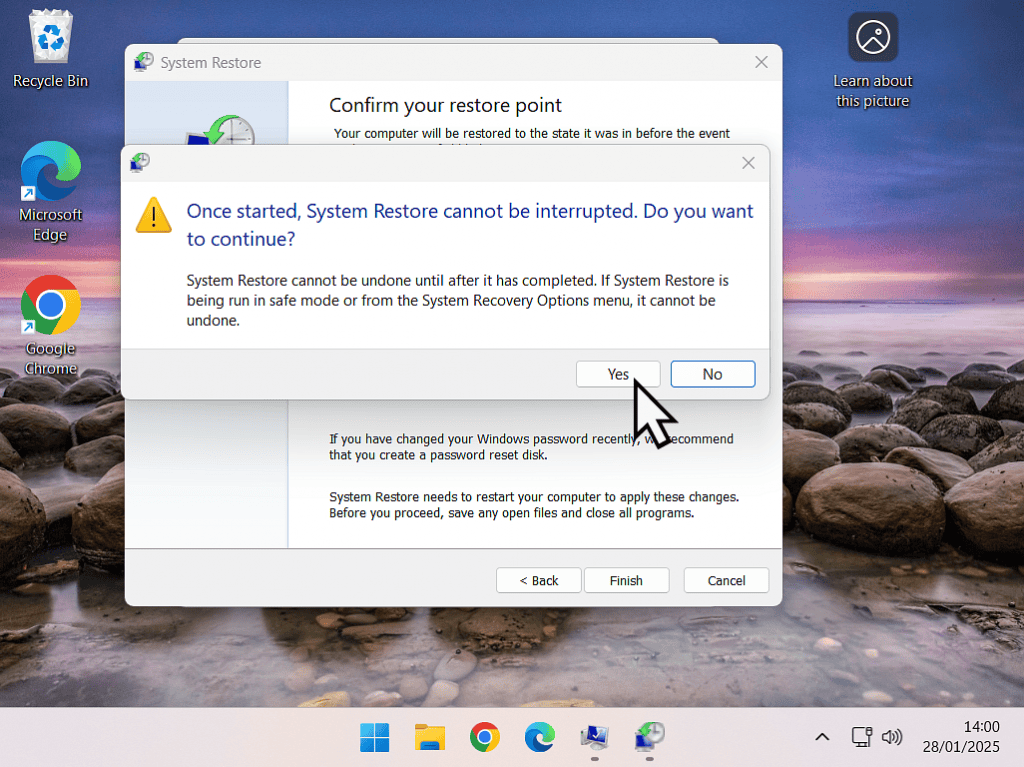Open network settings from system tray
1024x767 pixels.
pyautogui.click(x=861, y=738)
